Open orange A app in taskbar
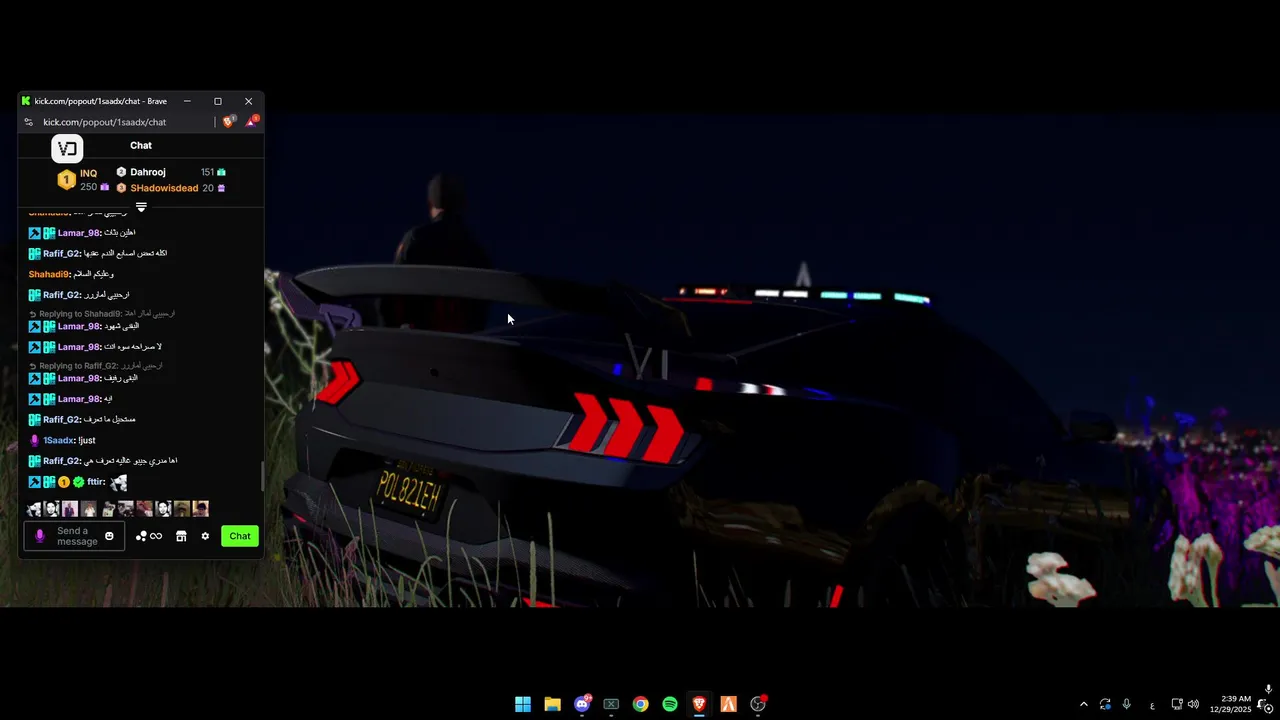Image resolution: width=1280 pixels, height=720 pixels. (x=728, y=704)
